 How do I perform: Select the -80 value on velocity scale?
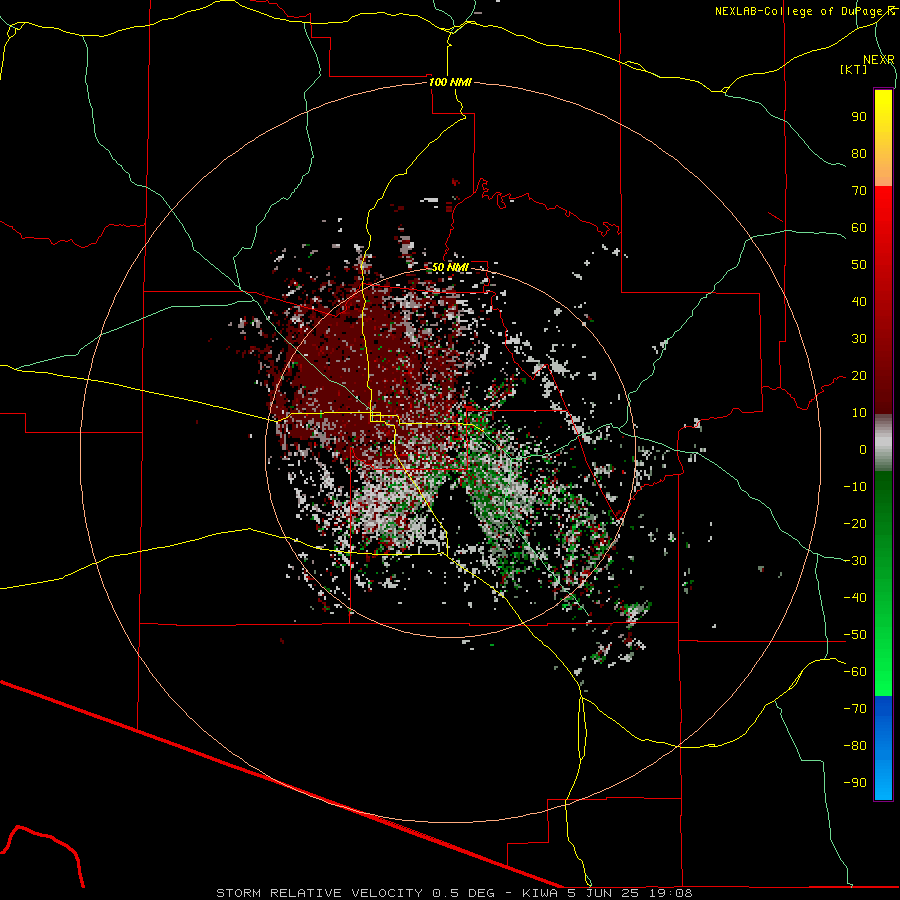click(855, 746)
